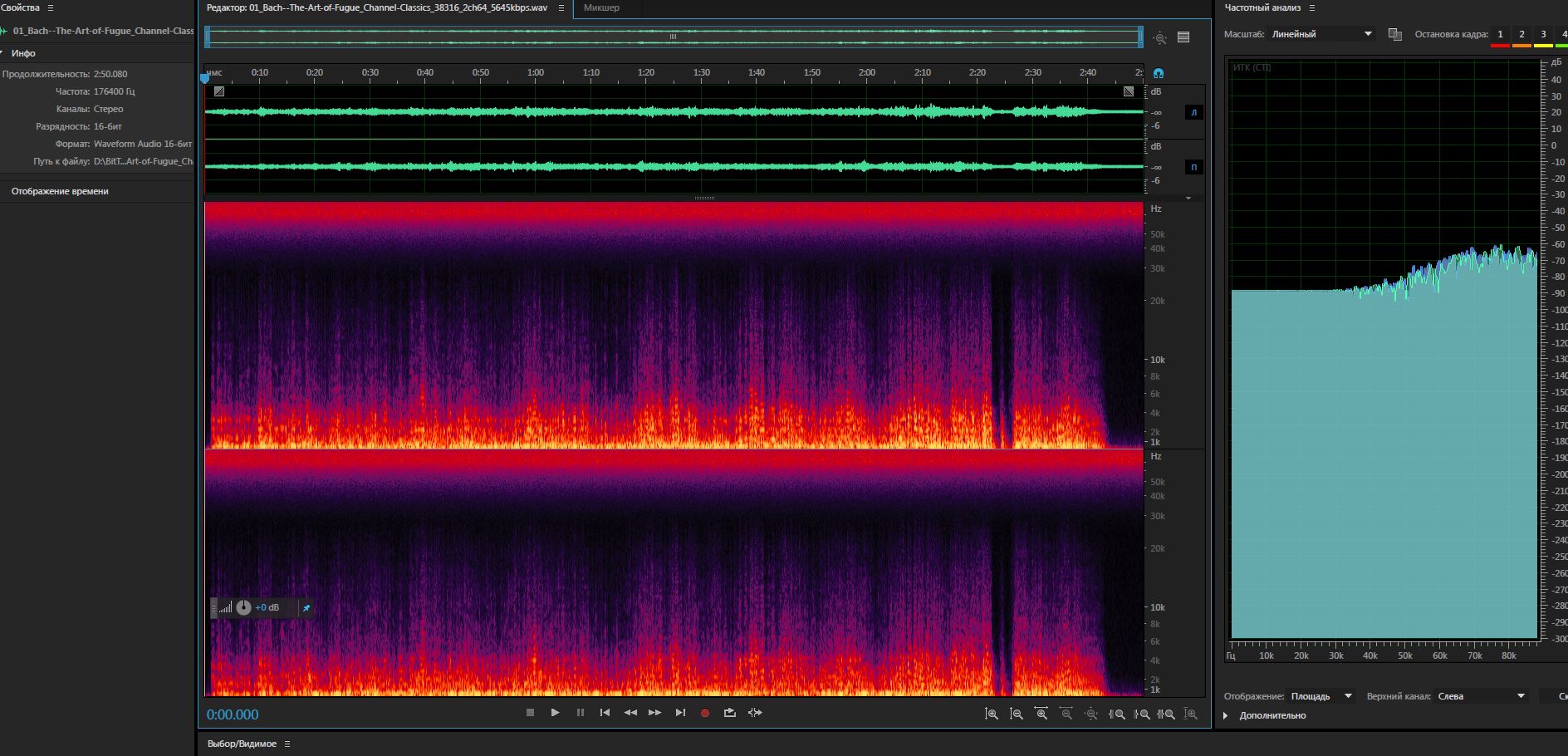The image size is (1568, 756).
Task: Click frame hold button 1
Action: [1500, 34]
